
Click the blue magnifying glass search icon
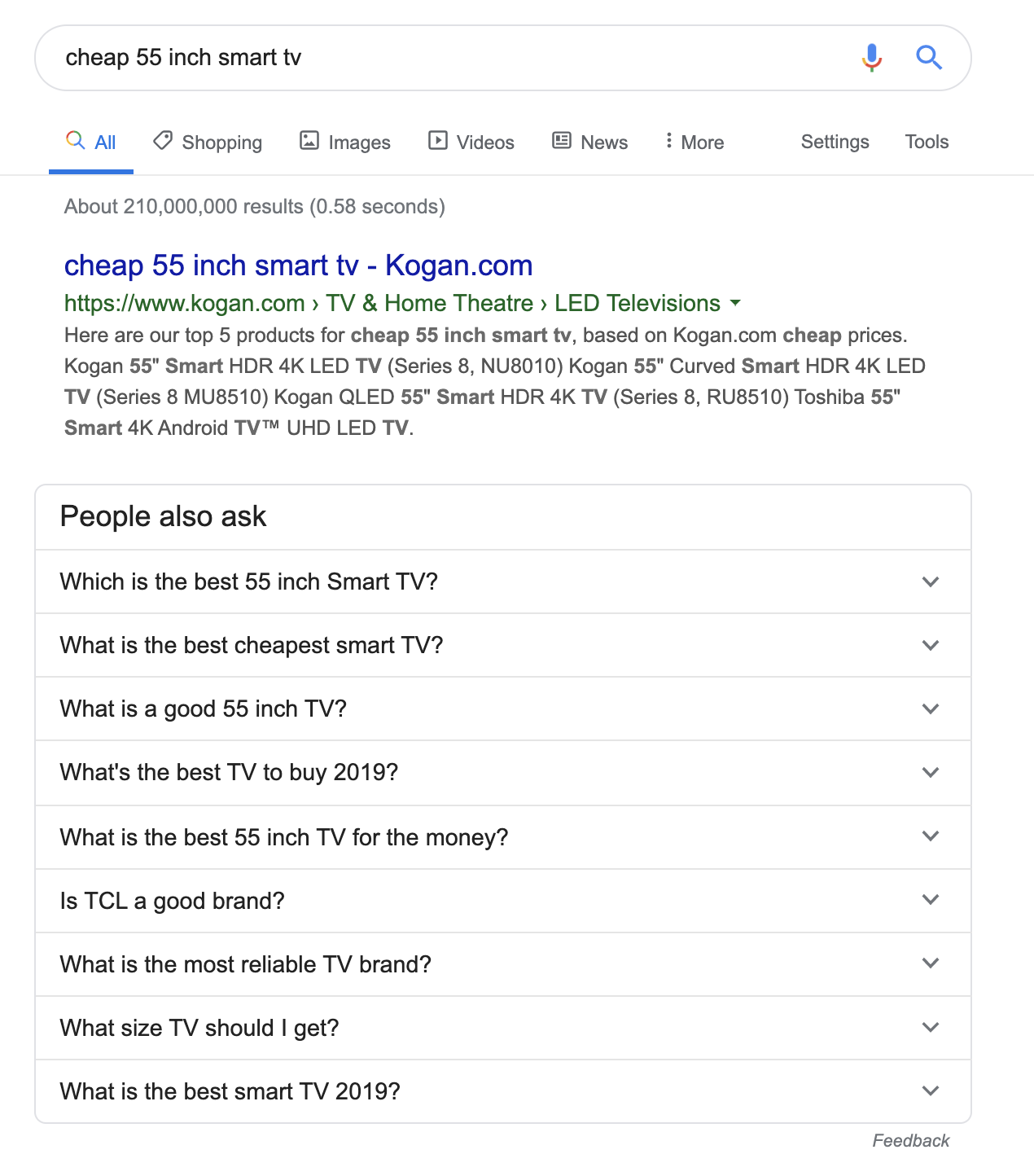[929, 58]
